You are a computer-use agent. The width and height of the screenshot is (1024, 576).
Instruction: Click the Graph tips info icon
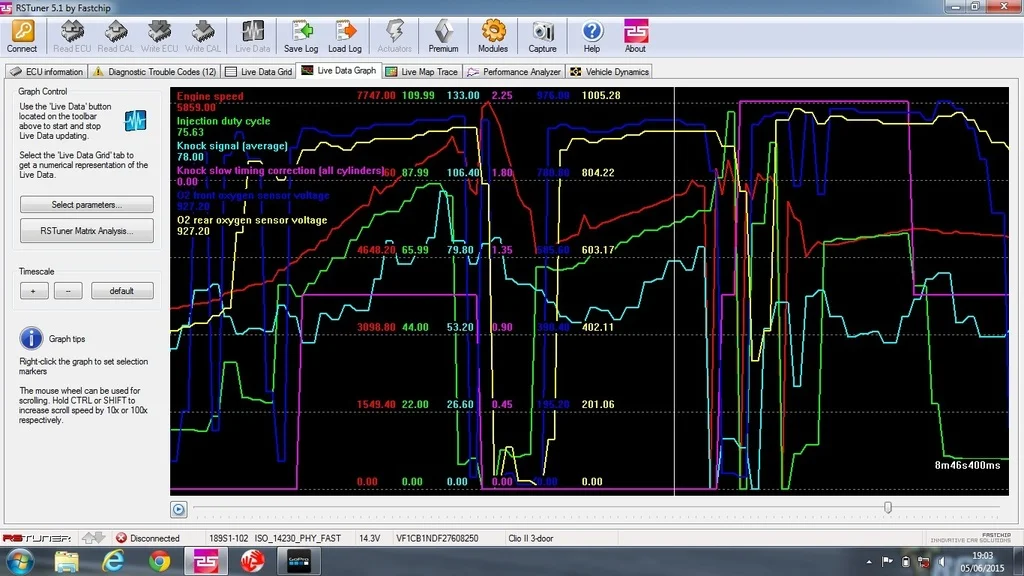(31, 338)
